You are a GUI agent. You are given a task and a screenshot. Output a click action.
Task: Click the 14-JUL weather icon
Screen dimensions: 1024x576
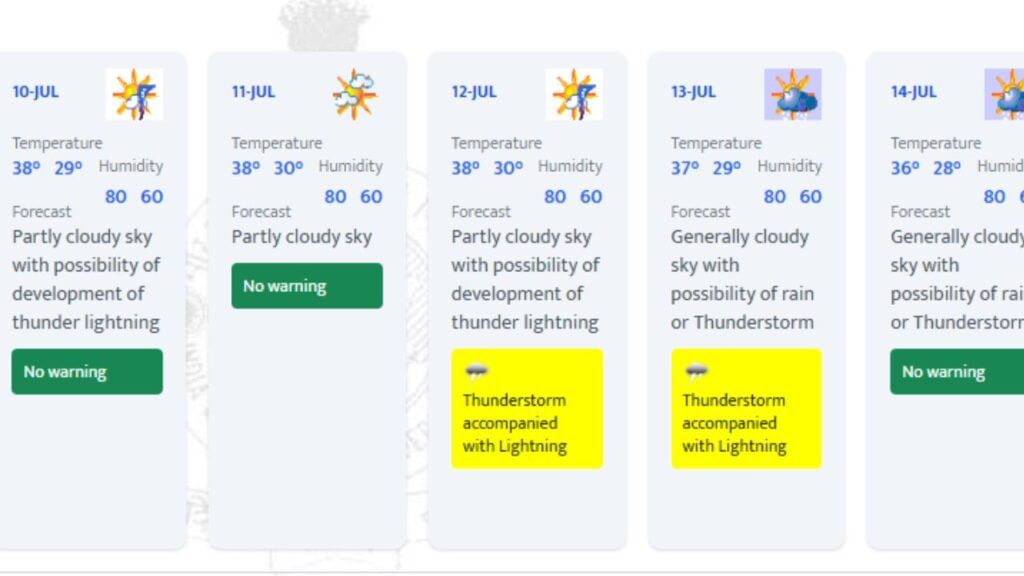(x=1004, y=94)
